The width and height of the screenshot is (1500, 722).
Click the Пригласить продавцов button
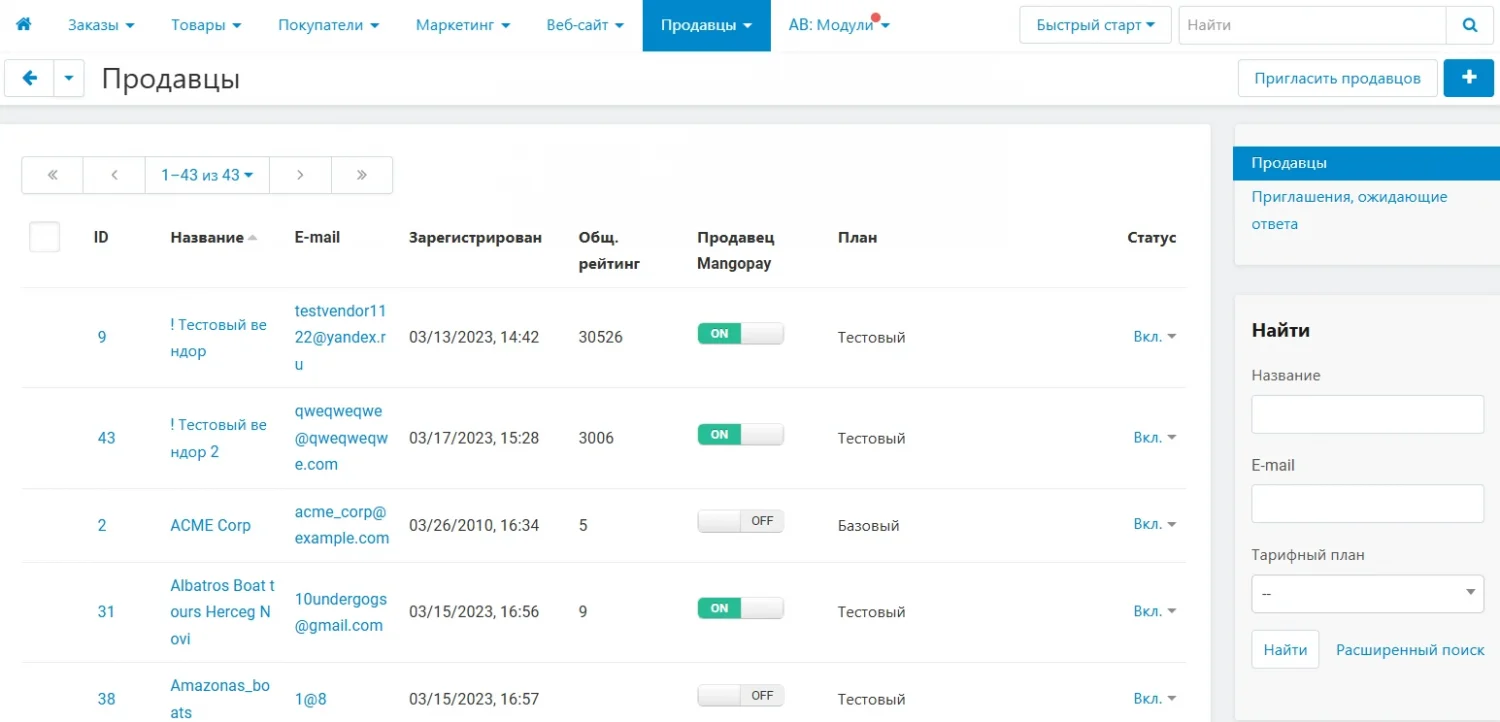pyautogui.click(x=1337, y=78)
